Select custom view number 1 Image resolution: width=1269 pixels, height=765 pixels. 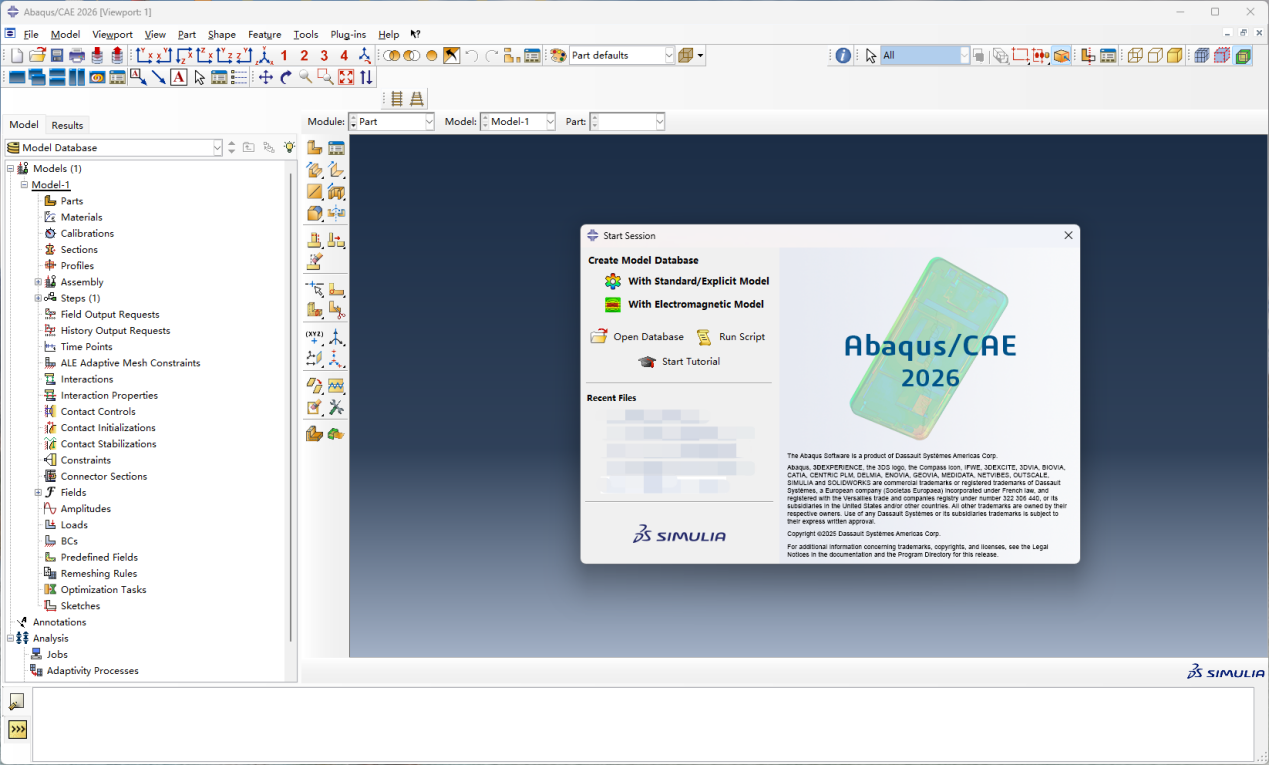point(284,56)
